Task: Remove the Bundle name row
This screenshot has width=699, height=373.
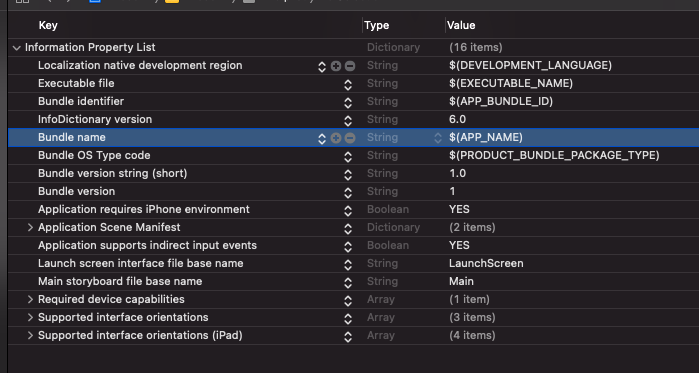Action: coord(350,138)
